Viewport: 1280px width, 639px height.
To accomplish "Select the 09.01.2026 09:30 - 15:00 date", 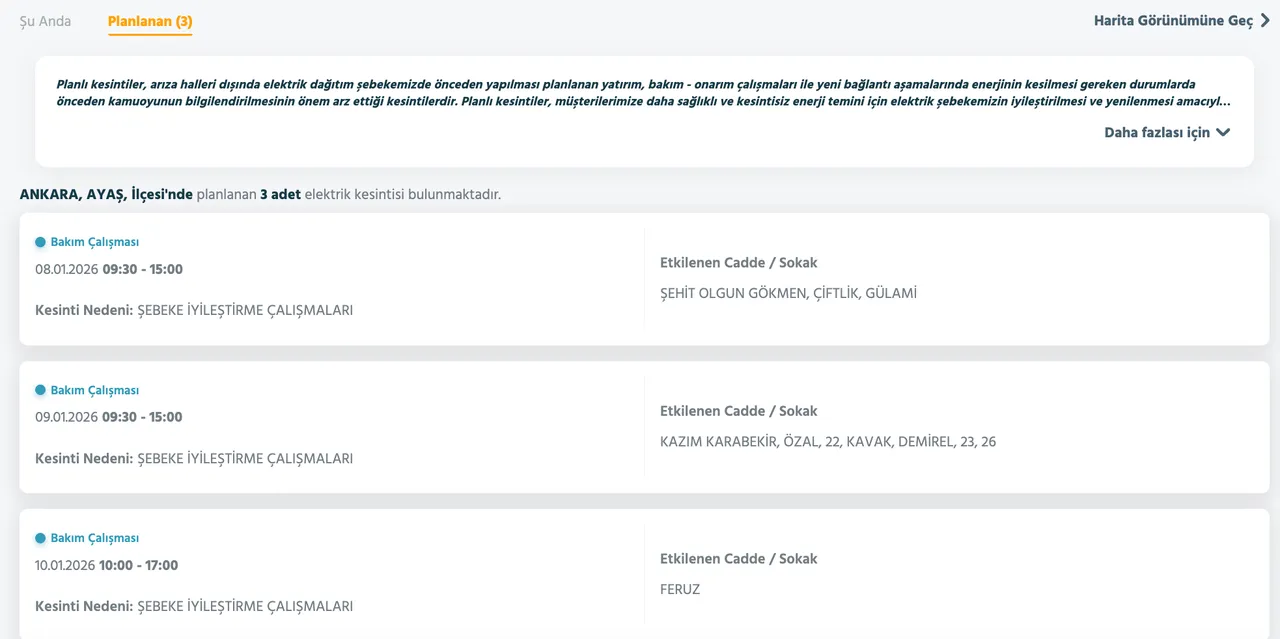I will (109, 417).
